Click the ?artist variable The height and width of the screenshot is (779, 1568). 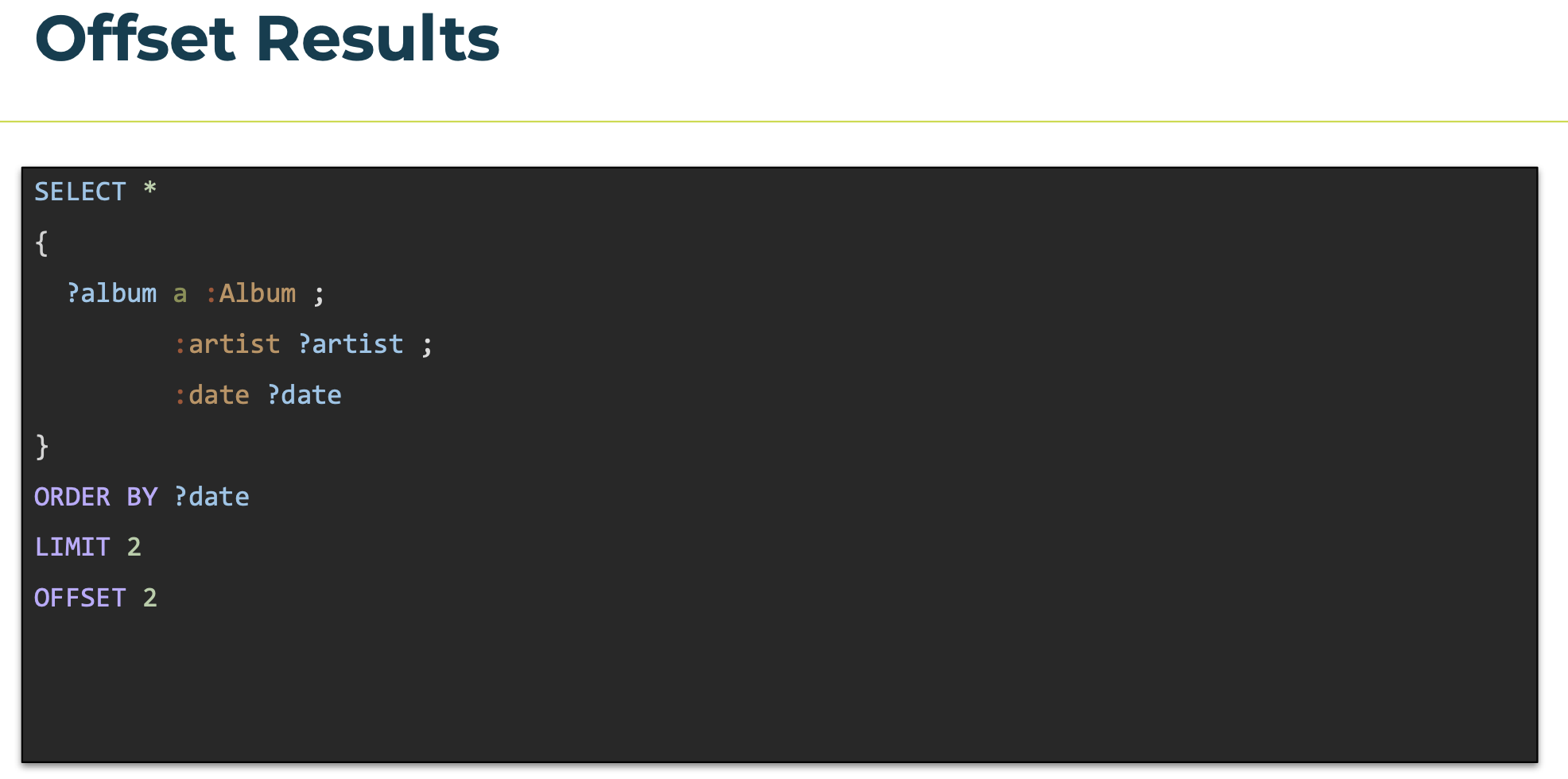pyautogui.click(x=351, y=344)
